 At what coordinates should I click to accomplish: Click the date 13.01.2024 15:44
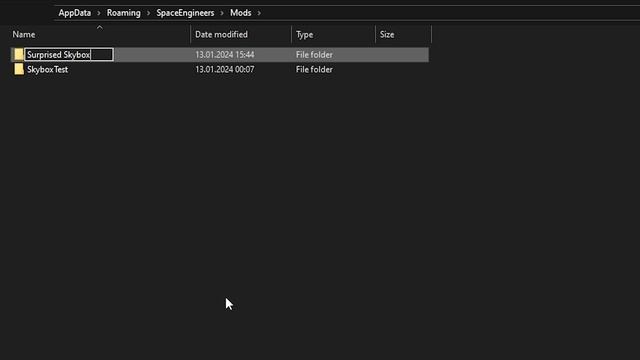[224, 55]
